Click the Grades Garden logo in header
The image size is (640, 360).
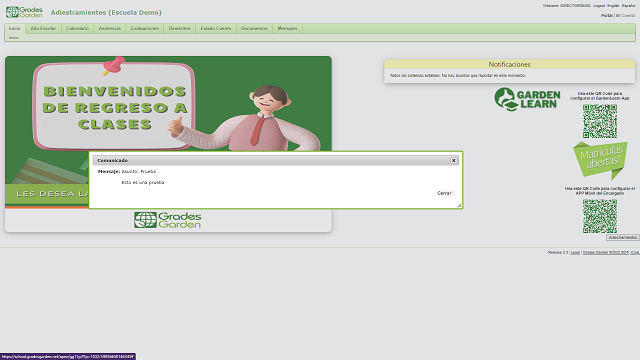click(x=24, y=12)
